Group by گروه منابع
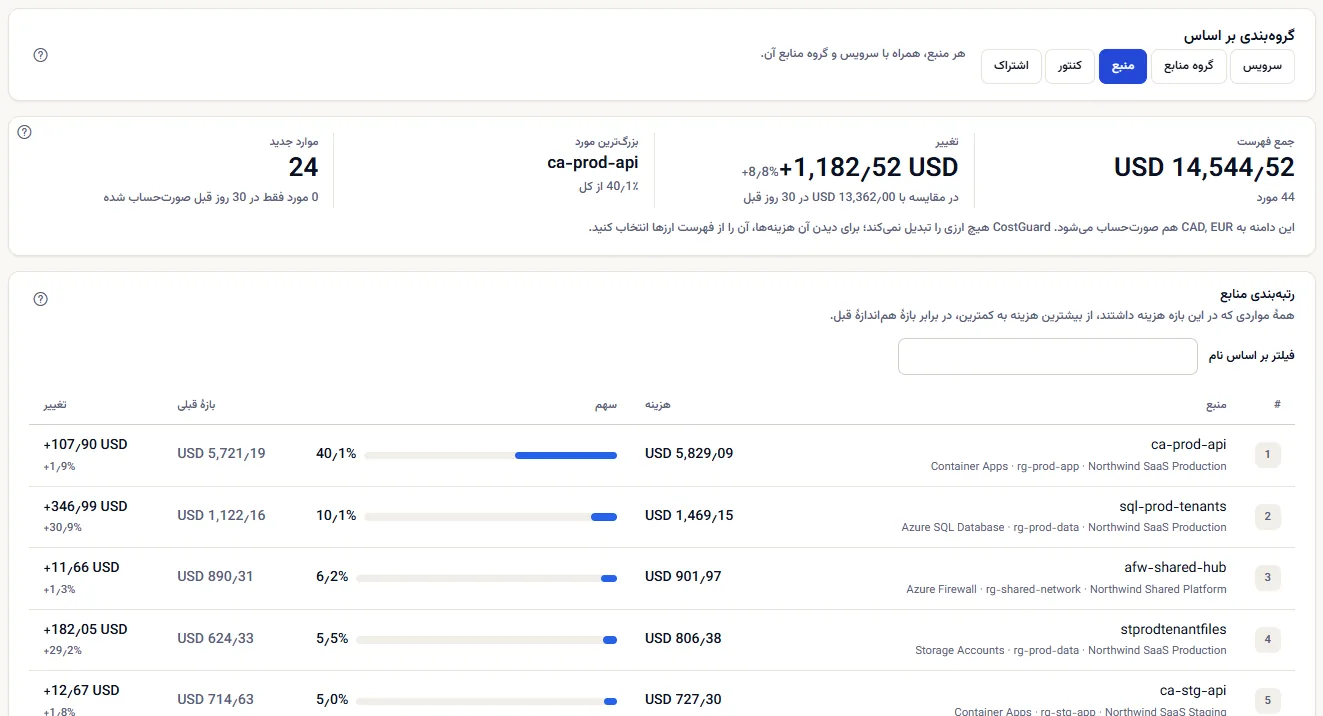 coord(1188,66)
